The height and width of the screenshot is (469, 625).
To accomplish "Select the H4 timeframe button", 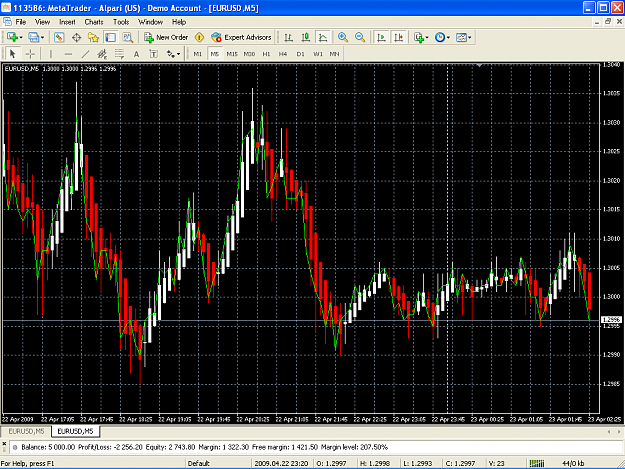I will click(283, 54).
